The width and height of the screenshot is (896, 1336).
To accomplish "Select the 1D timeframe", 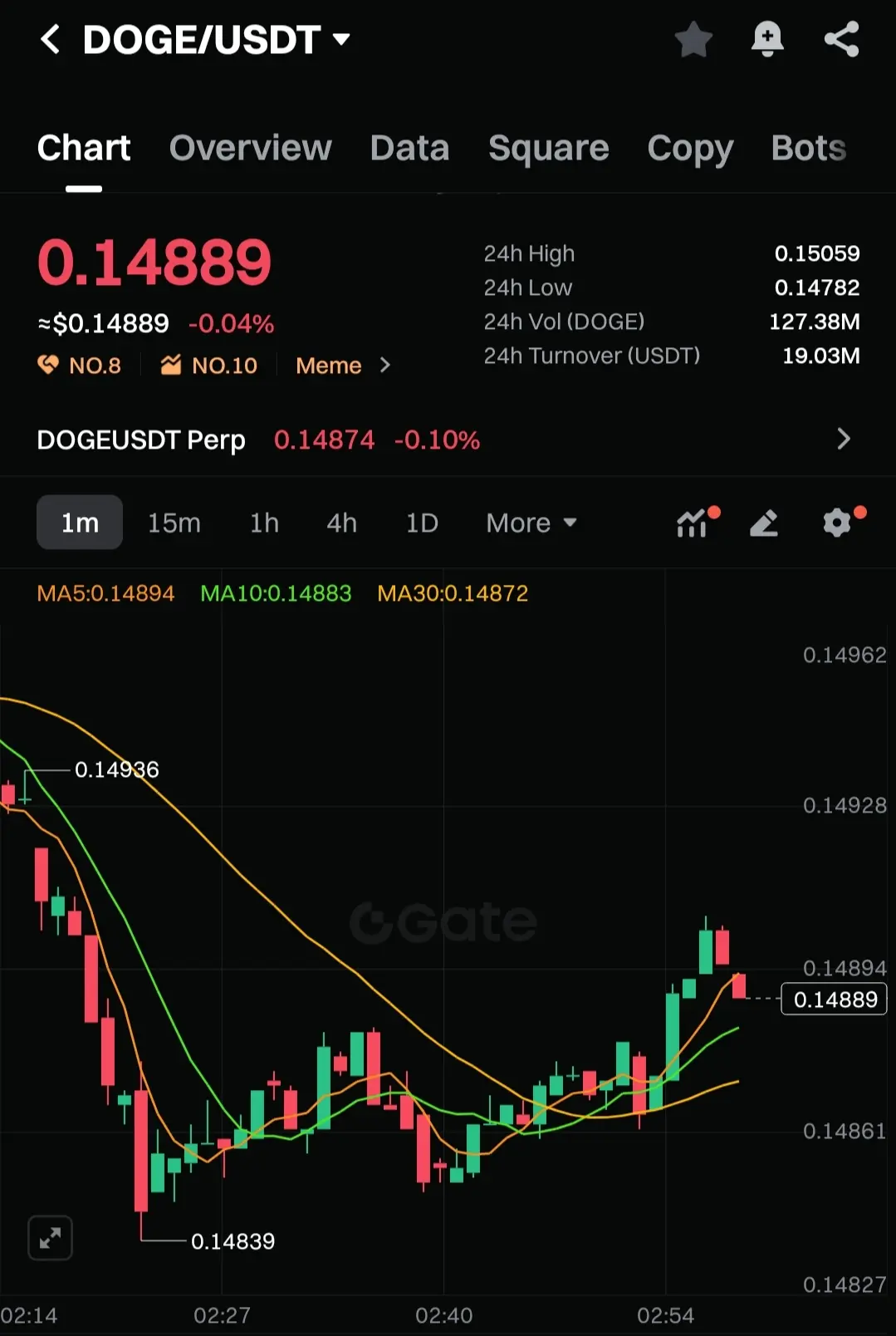I will click(422, 523).
